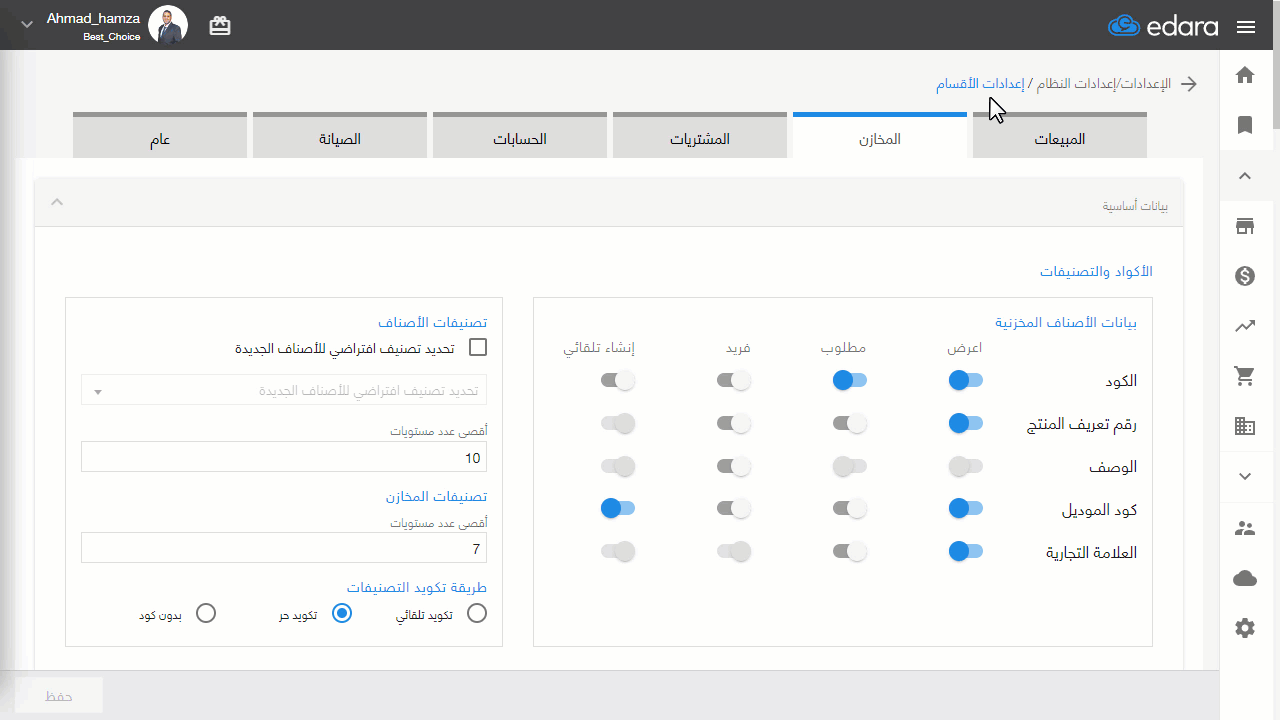This screenshot has width=1280, height=720.
Task: Switch to the الصيانة tab
Action: (340, 136)
